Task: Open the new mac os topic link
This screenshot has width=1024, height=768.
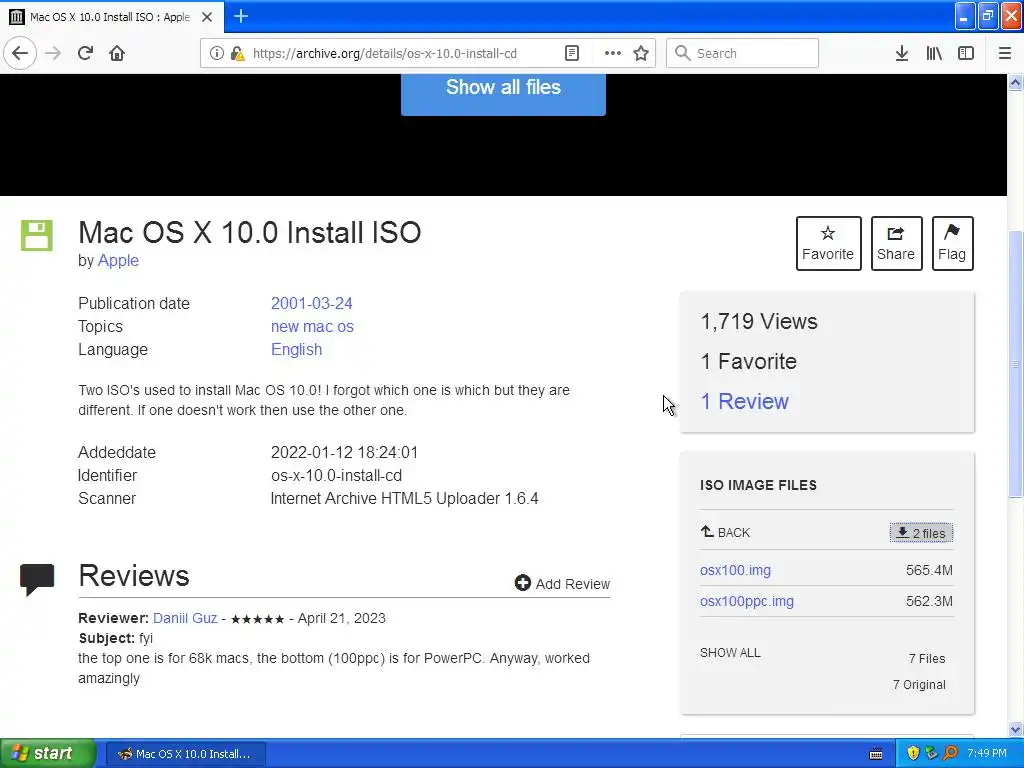Action: [x=312, y=327]
